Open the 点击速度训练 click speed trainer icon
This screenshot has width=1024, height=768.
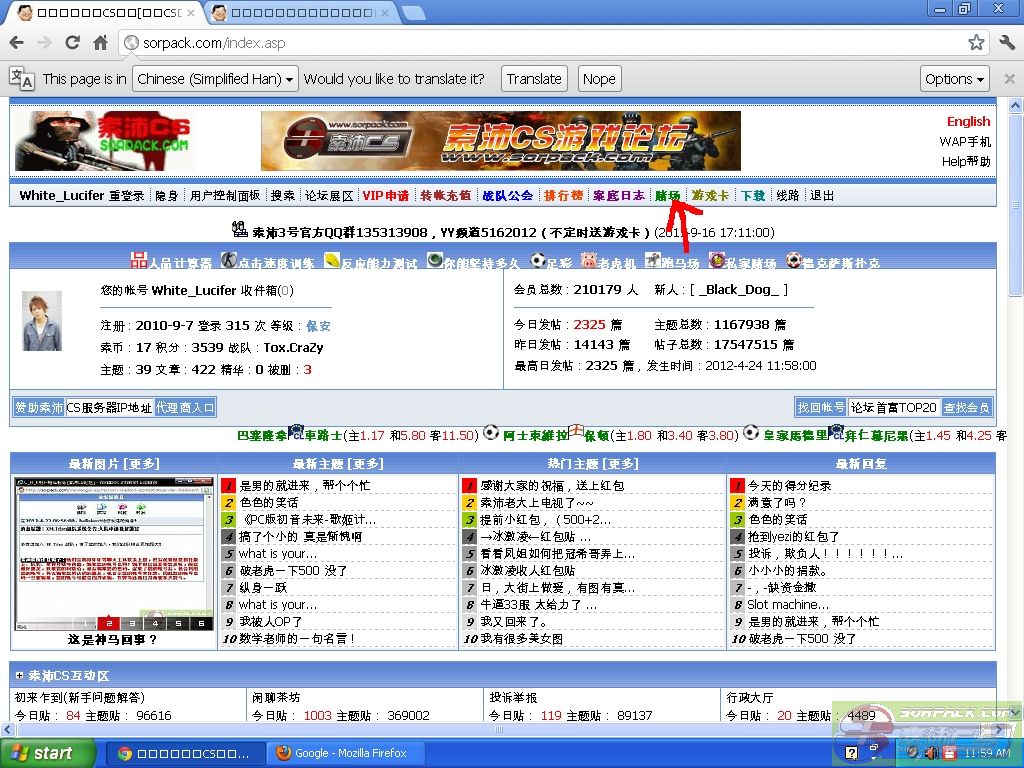click(x=229, y=262)
